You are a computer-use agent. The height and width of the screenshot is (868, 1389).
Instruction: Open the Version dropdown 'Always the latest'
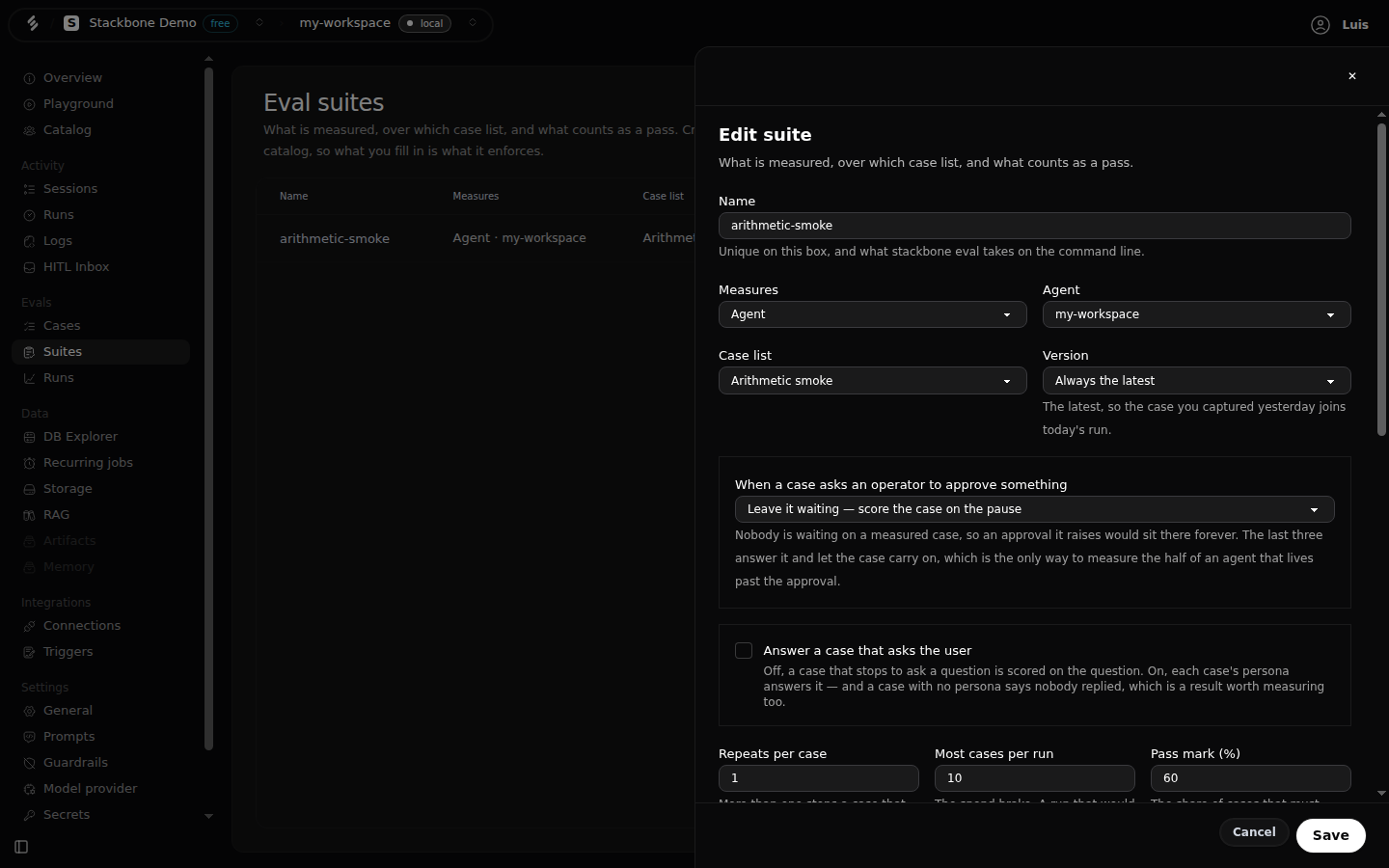tap(1196, 381)
